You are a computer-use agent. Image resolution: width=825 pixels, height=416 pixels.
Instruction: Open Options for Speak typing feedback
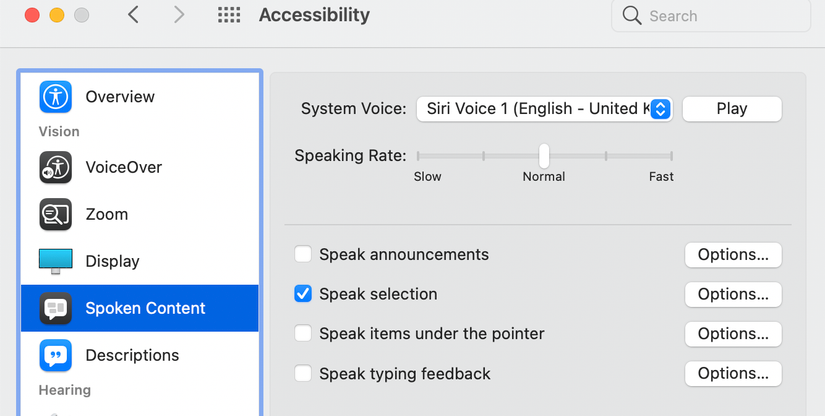733,373
